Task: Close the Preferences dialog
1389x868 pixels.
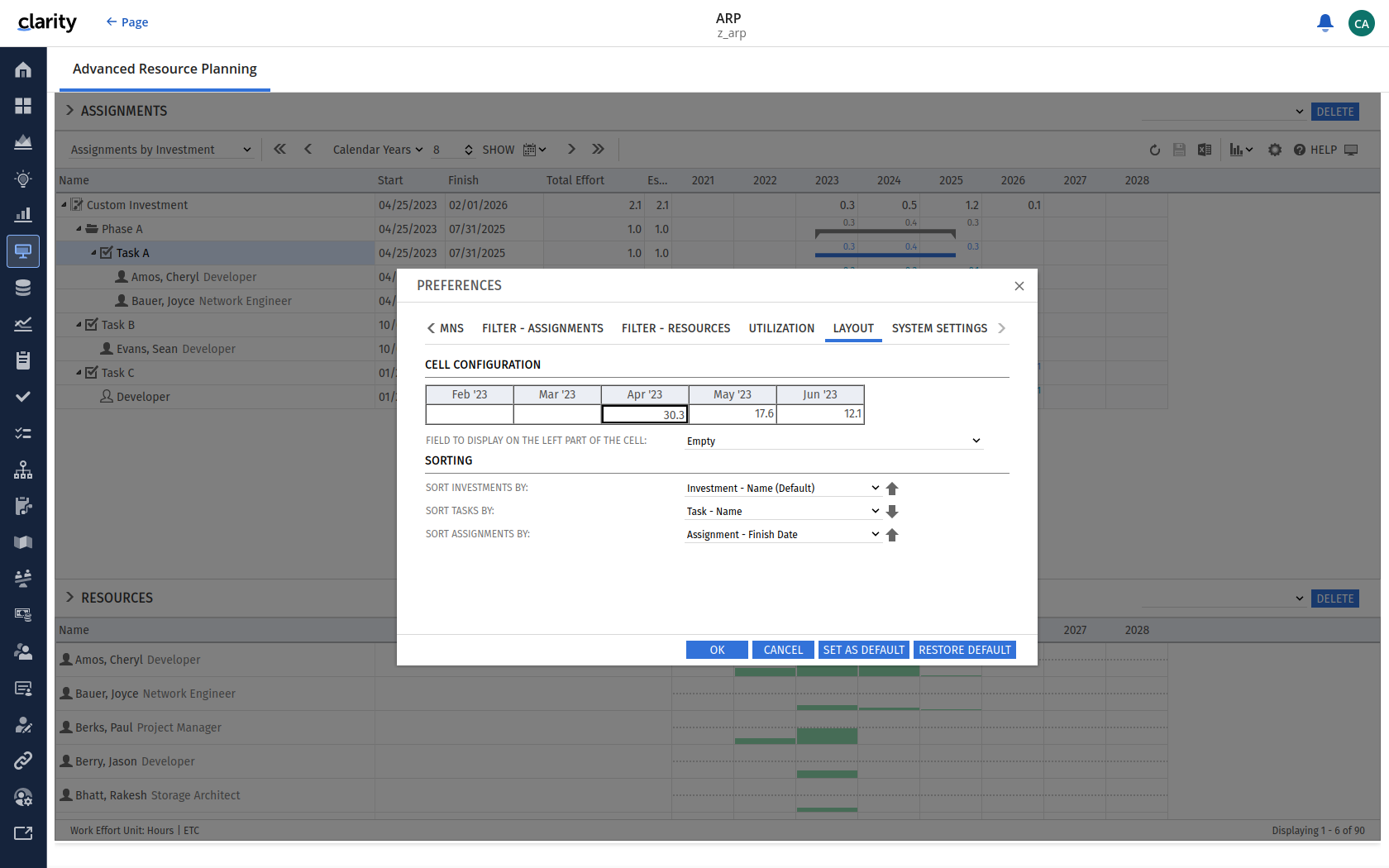Action: point(1019,286)
